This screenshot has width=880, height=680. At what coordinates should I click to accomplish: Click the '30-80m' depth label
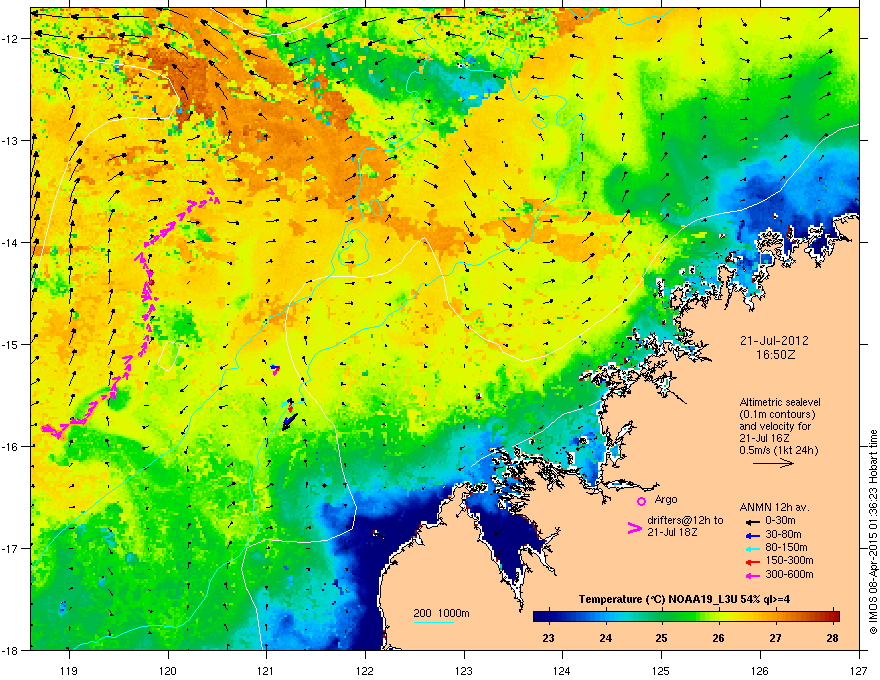[x=783, y=534]
